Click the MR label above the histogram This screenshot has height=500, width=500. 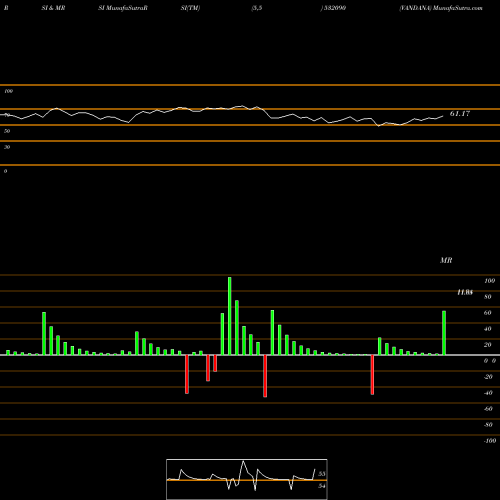coord(446,260)
